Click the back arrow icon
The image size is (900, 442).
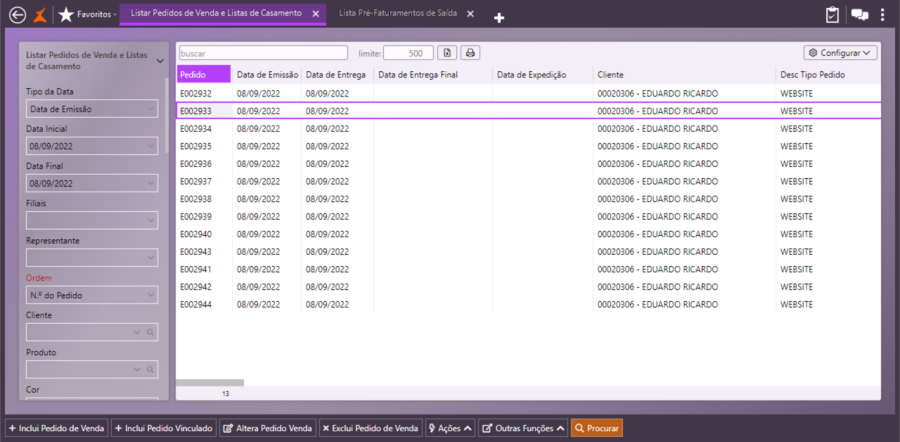click(x=16, y=15)
